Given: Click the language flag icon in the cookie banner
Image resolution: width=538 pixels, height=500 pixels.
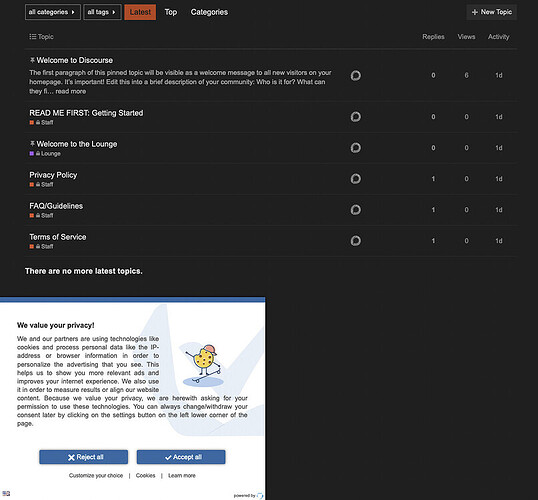Looking at the screenshot, I should click(6, 493).
